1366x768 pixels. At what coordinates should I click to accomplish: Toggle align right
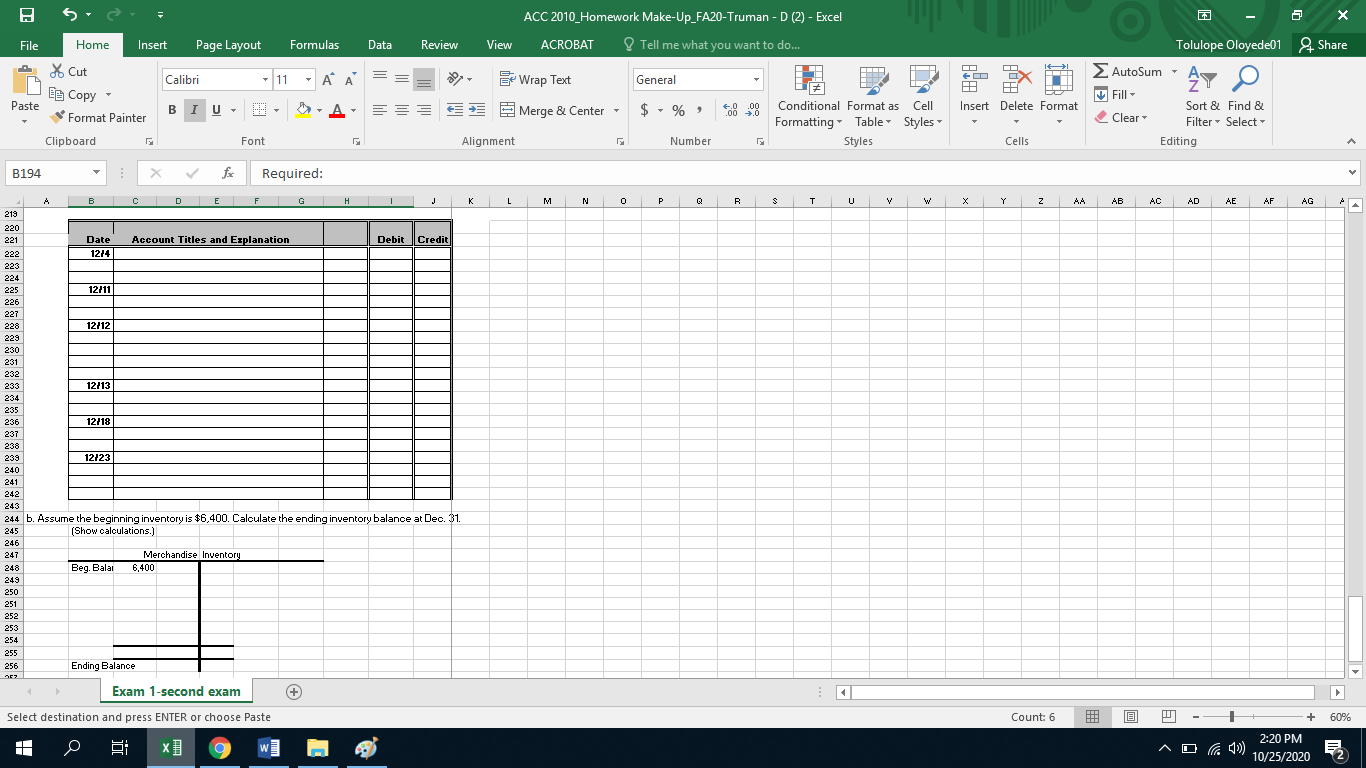pos(425,111)
